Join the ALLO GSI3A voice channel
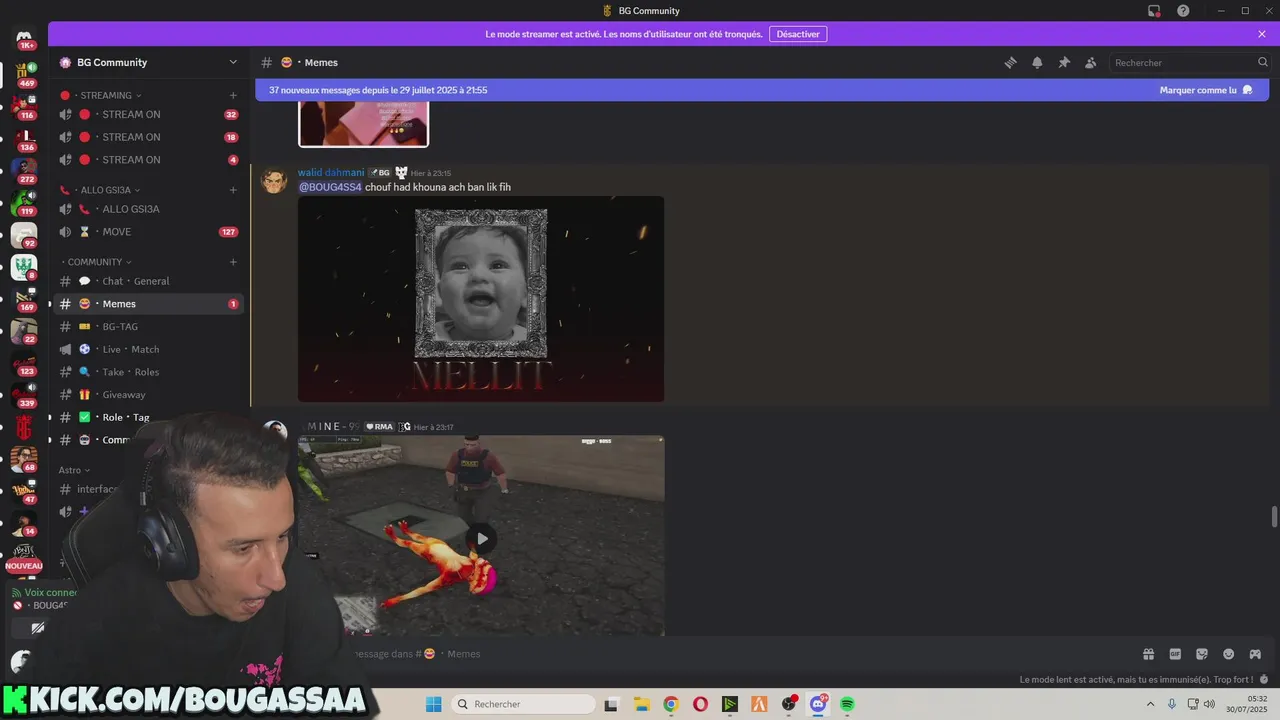Image resolution: width=1280 pixels, height=720 pixels. pos(148,209)
